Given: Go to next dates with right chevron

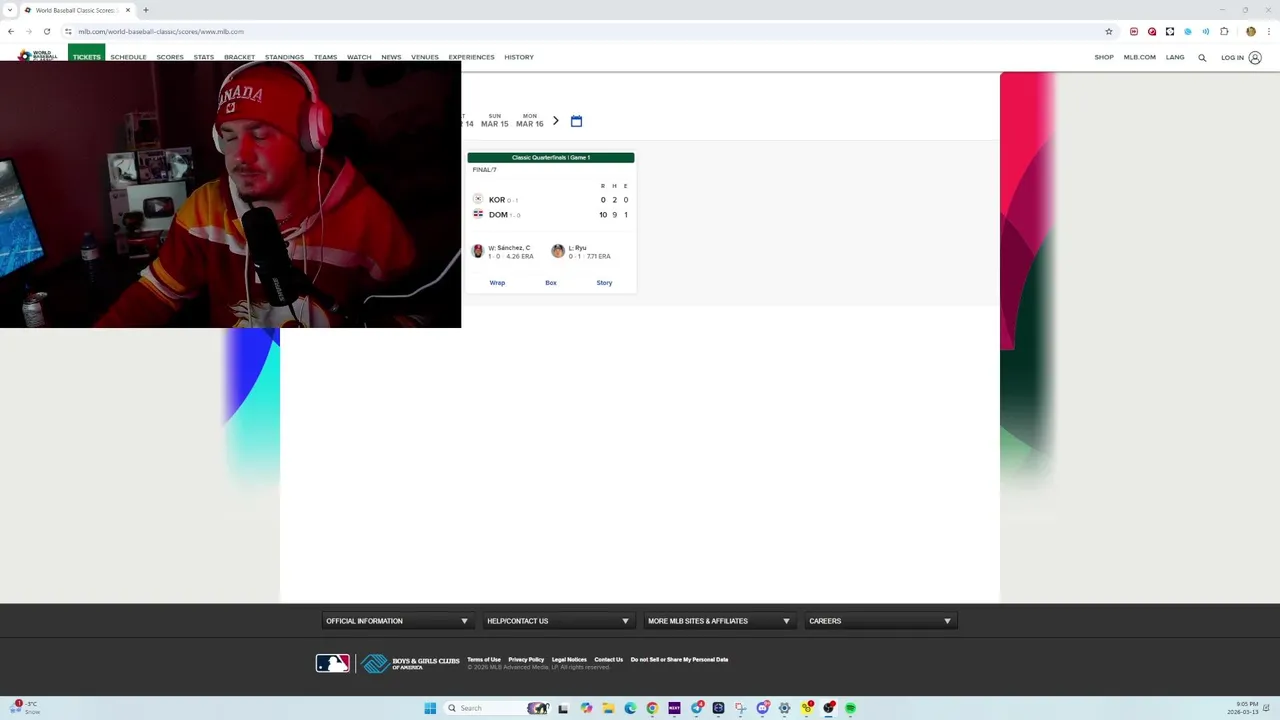Looking at the screenshot, I should tap(555, 120).
